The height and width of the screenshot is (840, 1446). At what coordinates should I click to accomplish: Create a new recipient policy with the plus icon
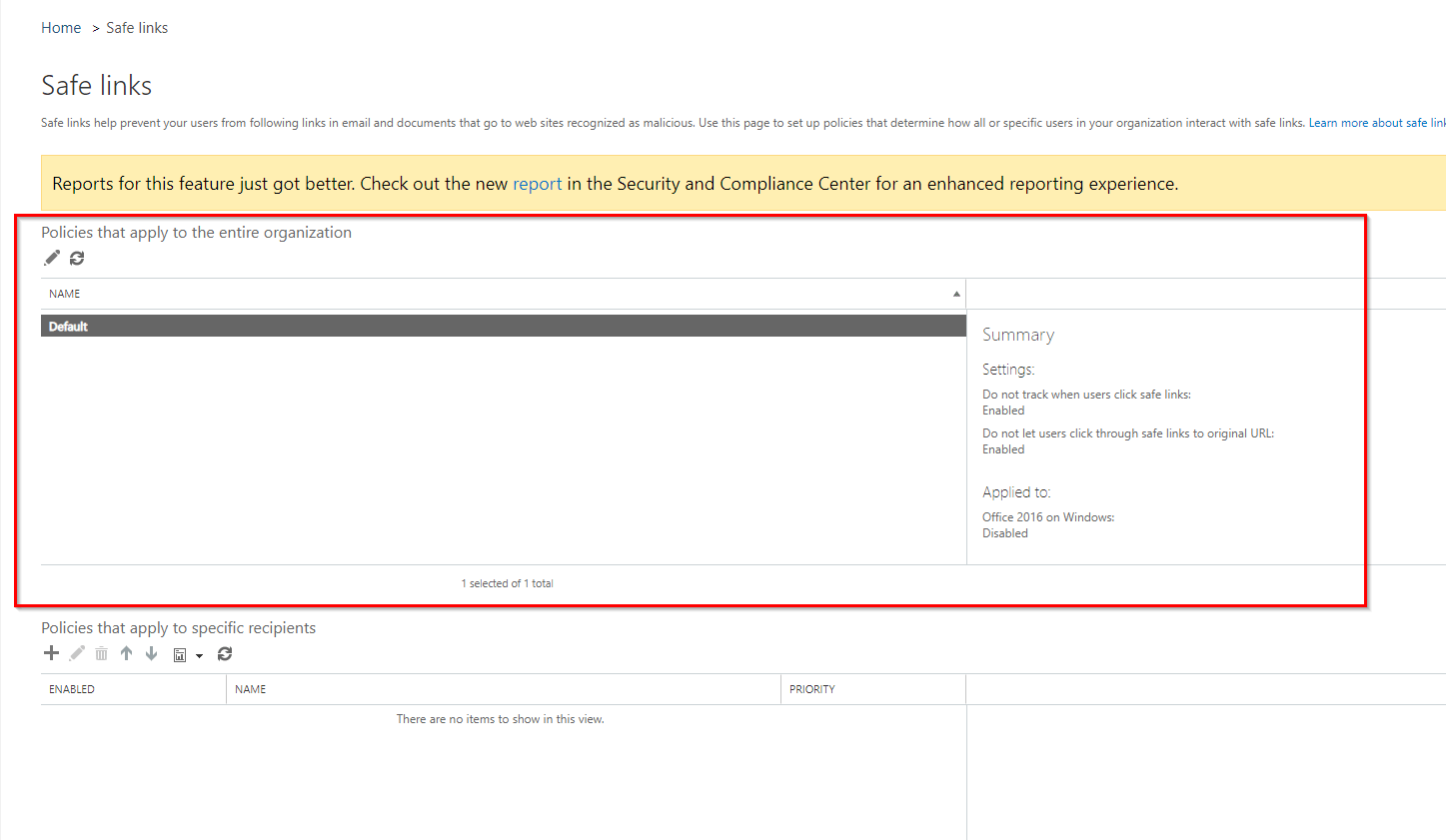click(x=51, y=653)
